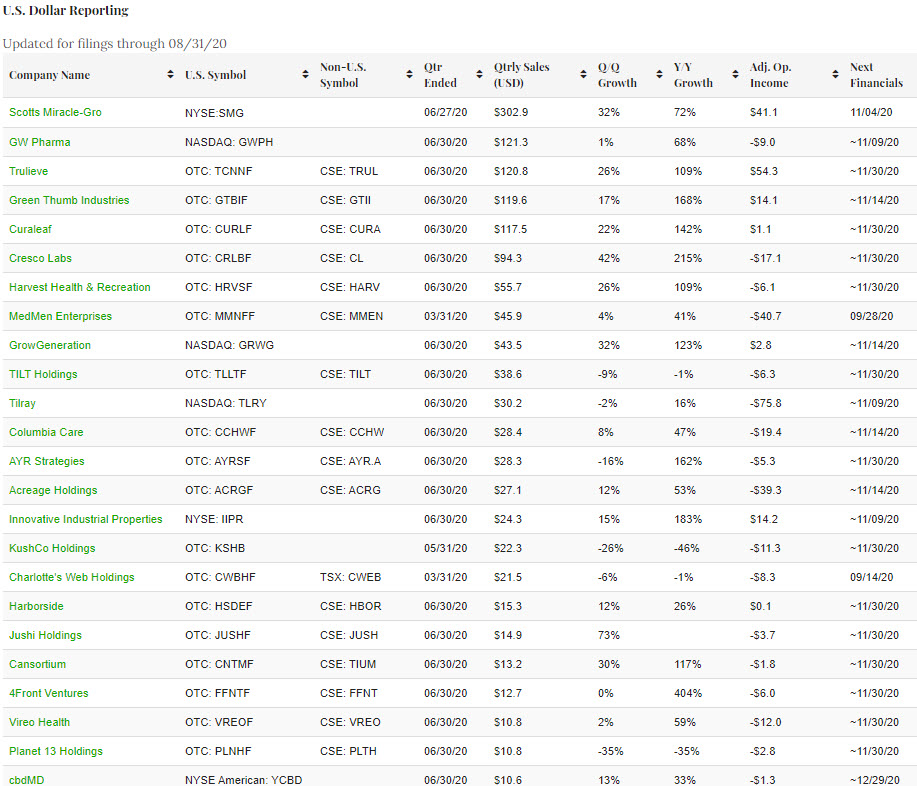Click the sort arrows beside Company Name
The height and width of the screenshot is (786, 917).
pyautogui.click(x=170, y=76)
